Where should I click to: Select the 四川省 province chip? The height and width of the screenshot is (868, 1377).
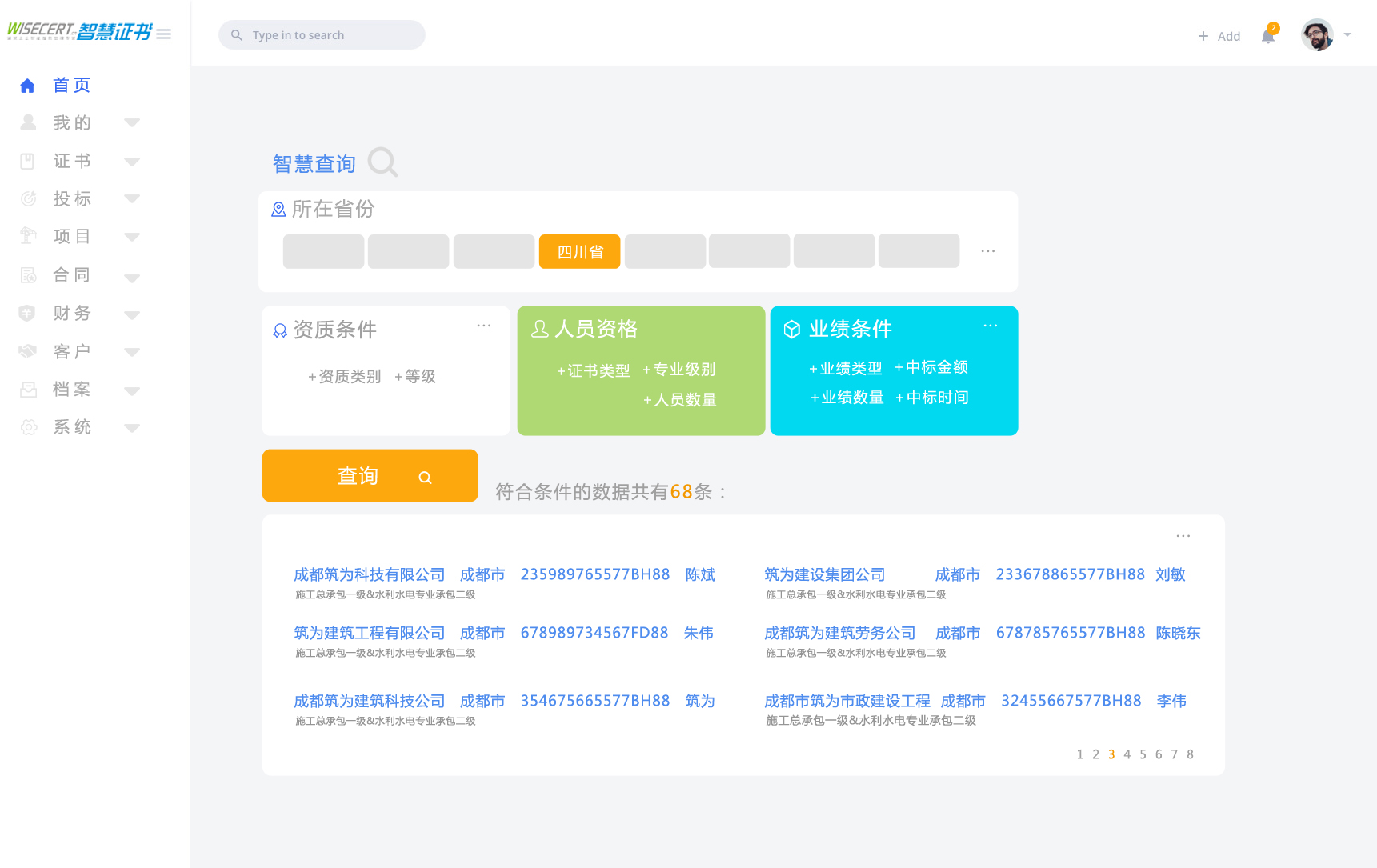pos(580,251)
